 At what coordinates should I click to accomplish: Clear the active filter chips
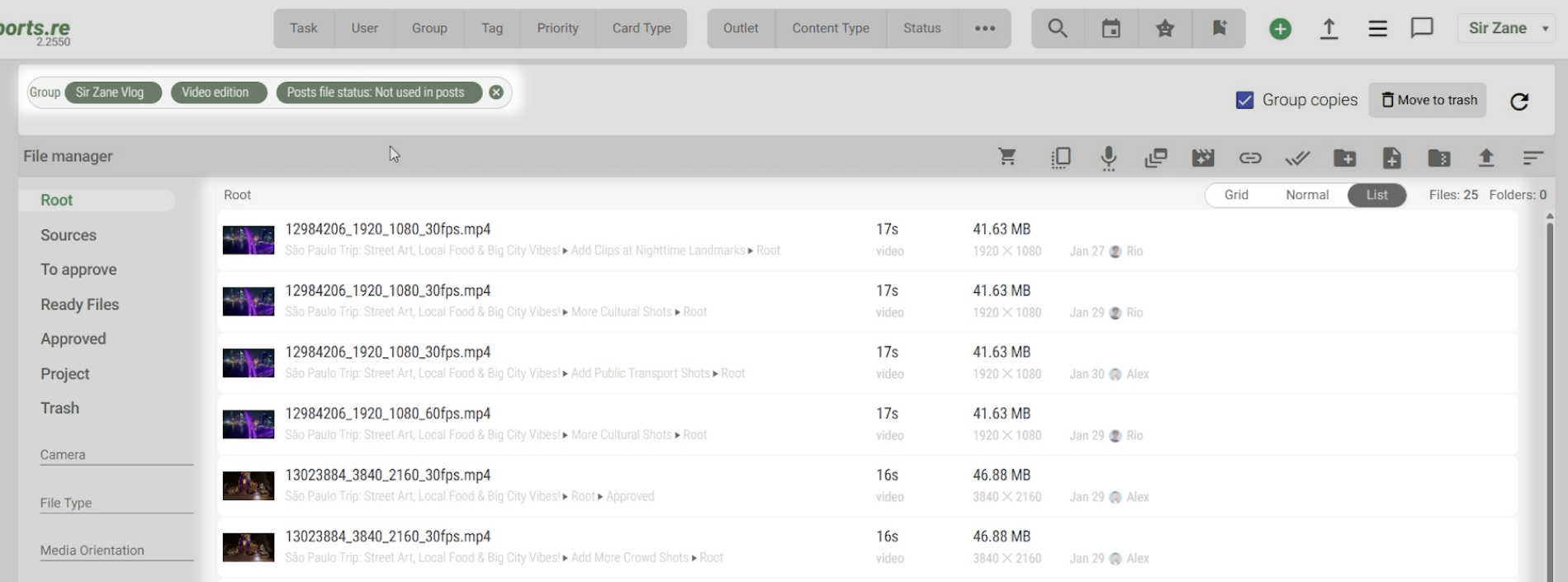tap(495, 92)
